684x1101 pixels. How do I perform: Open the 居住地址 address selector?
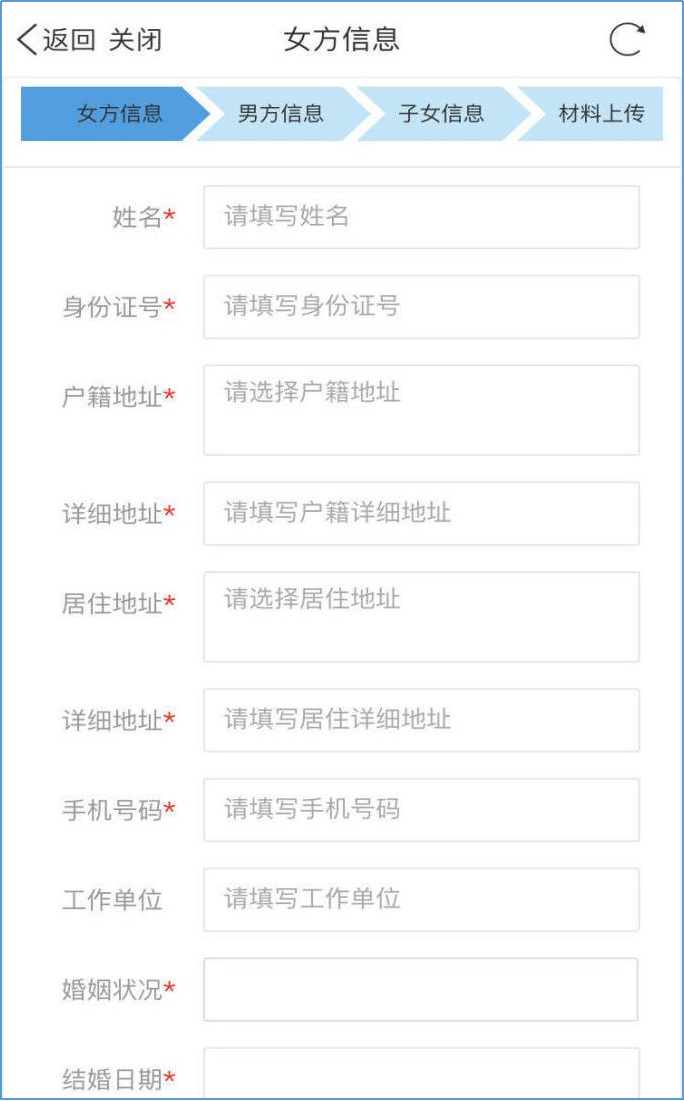pyautogui.click(x=421, y=617)
